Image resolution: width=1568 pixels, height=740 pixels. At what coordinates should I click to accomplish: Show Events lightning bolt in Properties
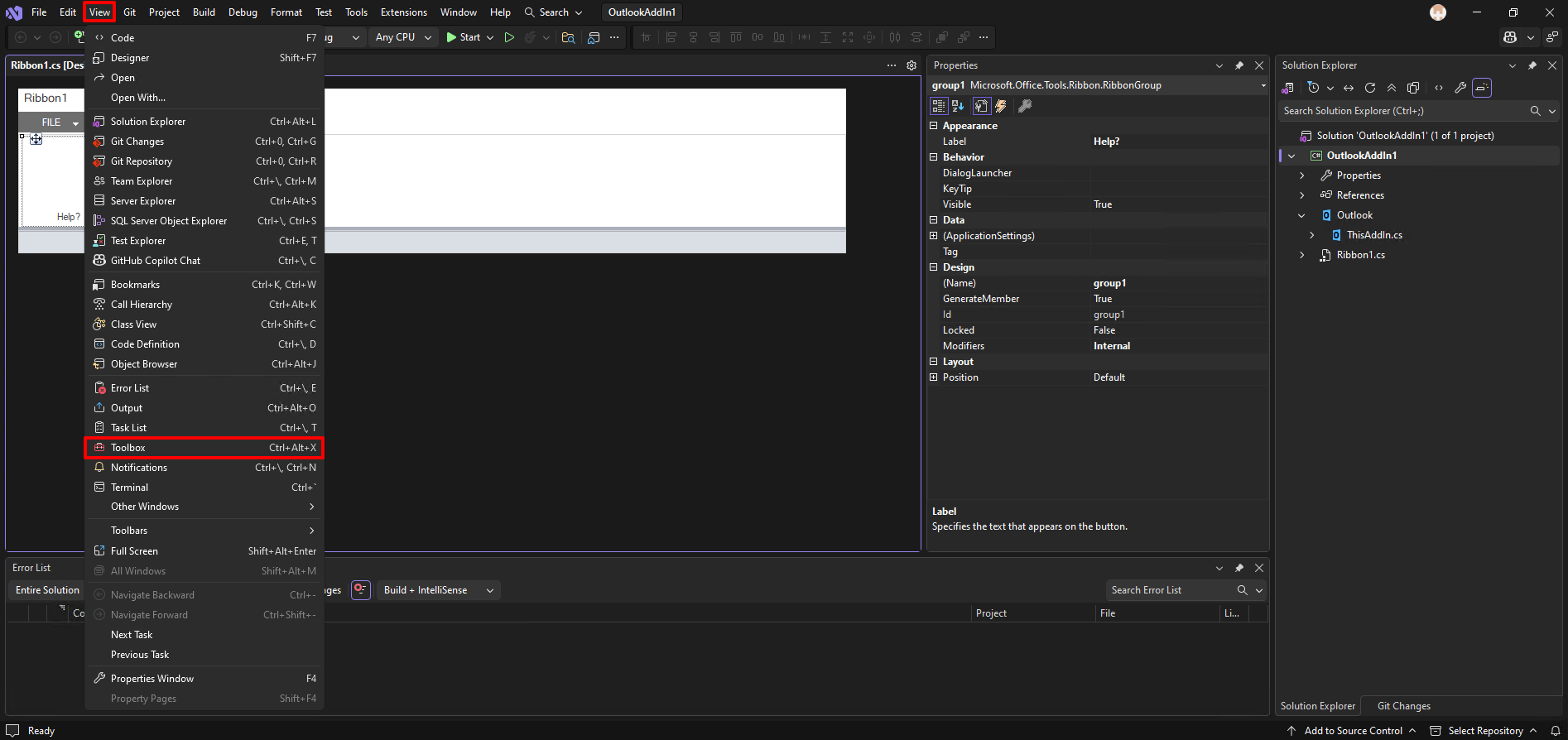coord(1001,106)
